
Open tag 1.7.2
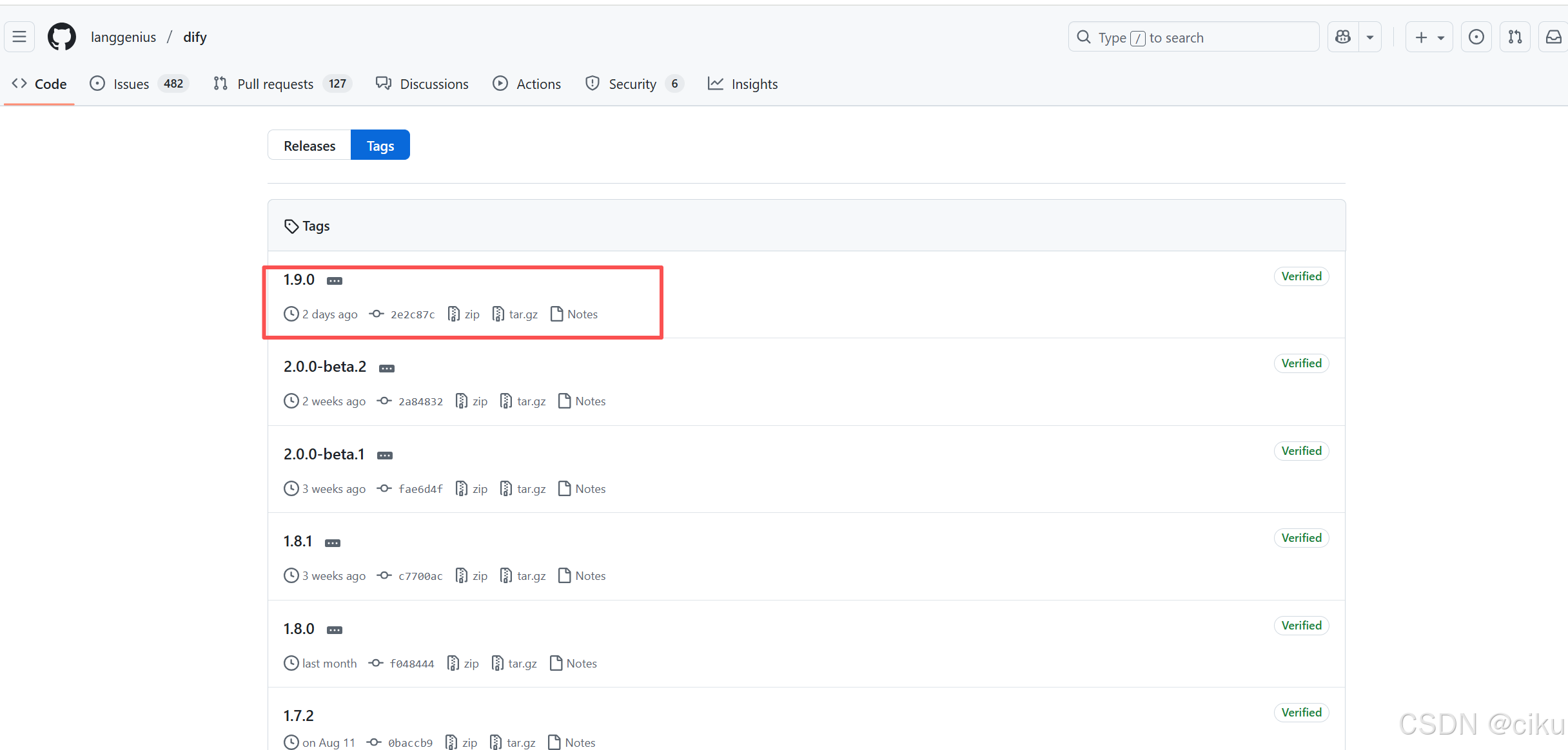299,716
